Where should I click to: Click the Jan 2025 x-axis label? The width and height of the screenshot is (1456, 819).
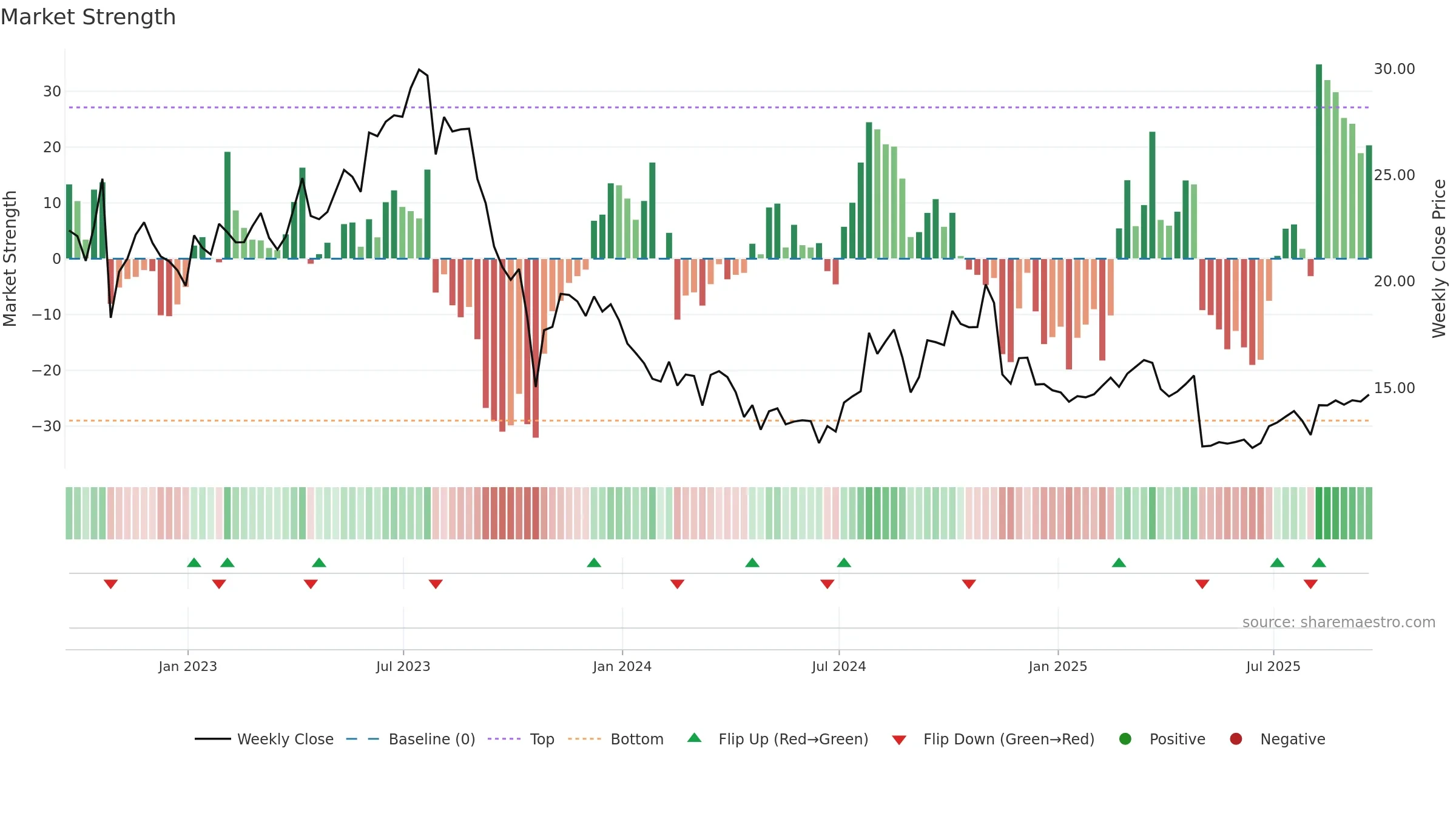(1057, 666)
